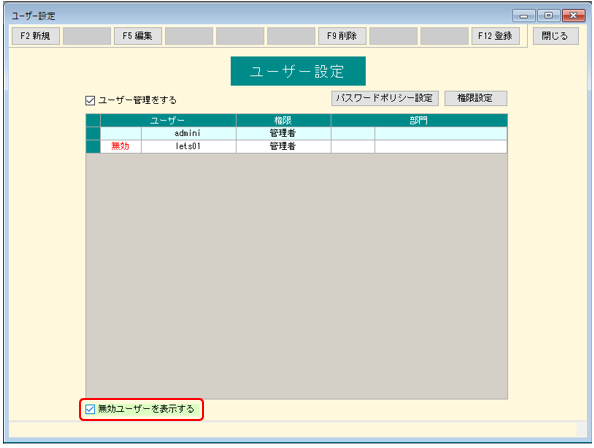
Task: Click the F12 登録 button
Action: pos(495,36)
